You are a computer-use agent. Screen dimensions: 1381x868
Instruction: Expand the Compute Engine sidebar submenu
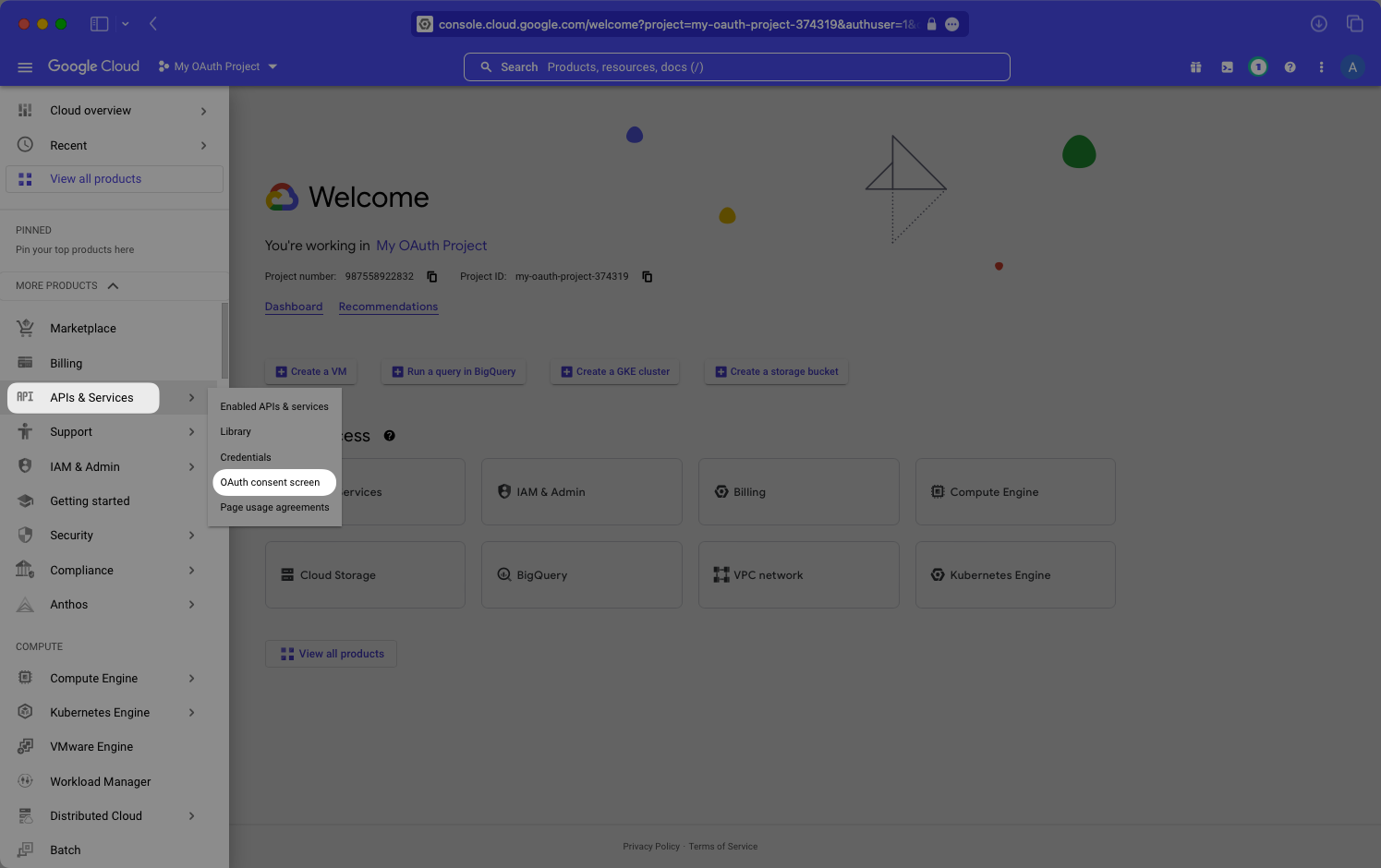(x=191, y=678)
